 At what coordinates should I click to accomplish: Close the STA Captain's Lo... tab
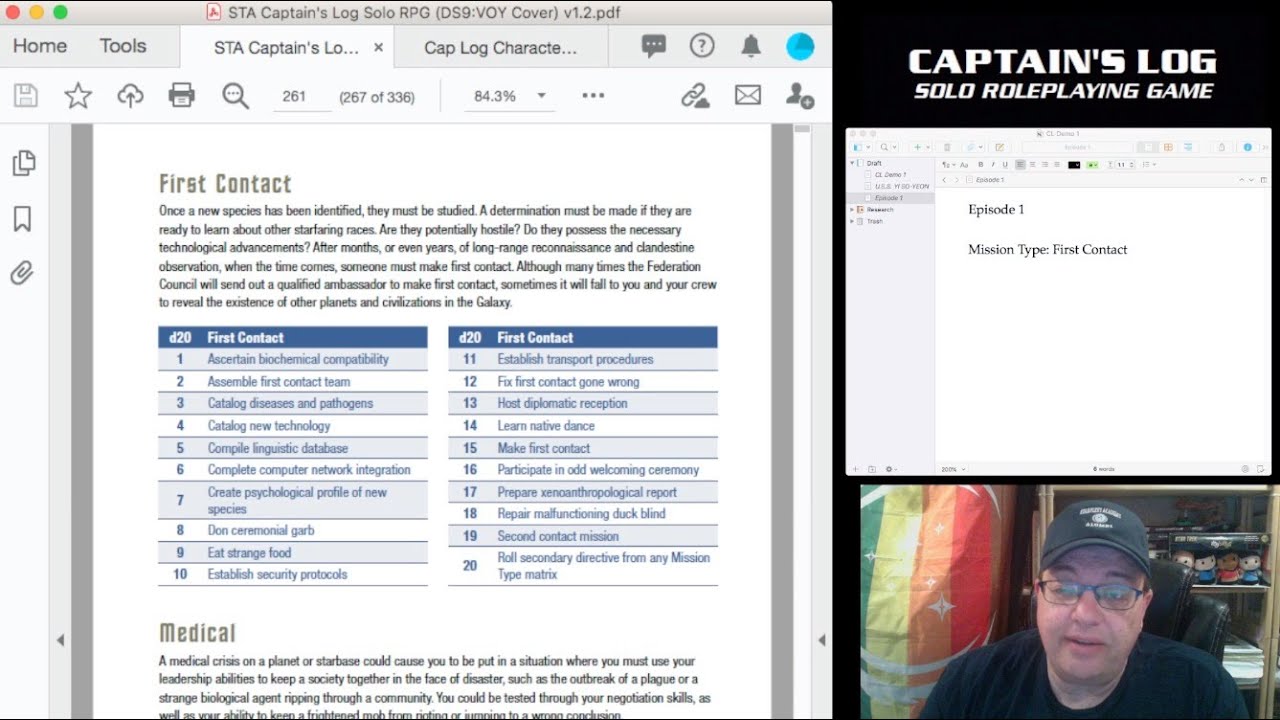[x=379, y=47]
